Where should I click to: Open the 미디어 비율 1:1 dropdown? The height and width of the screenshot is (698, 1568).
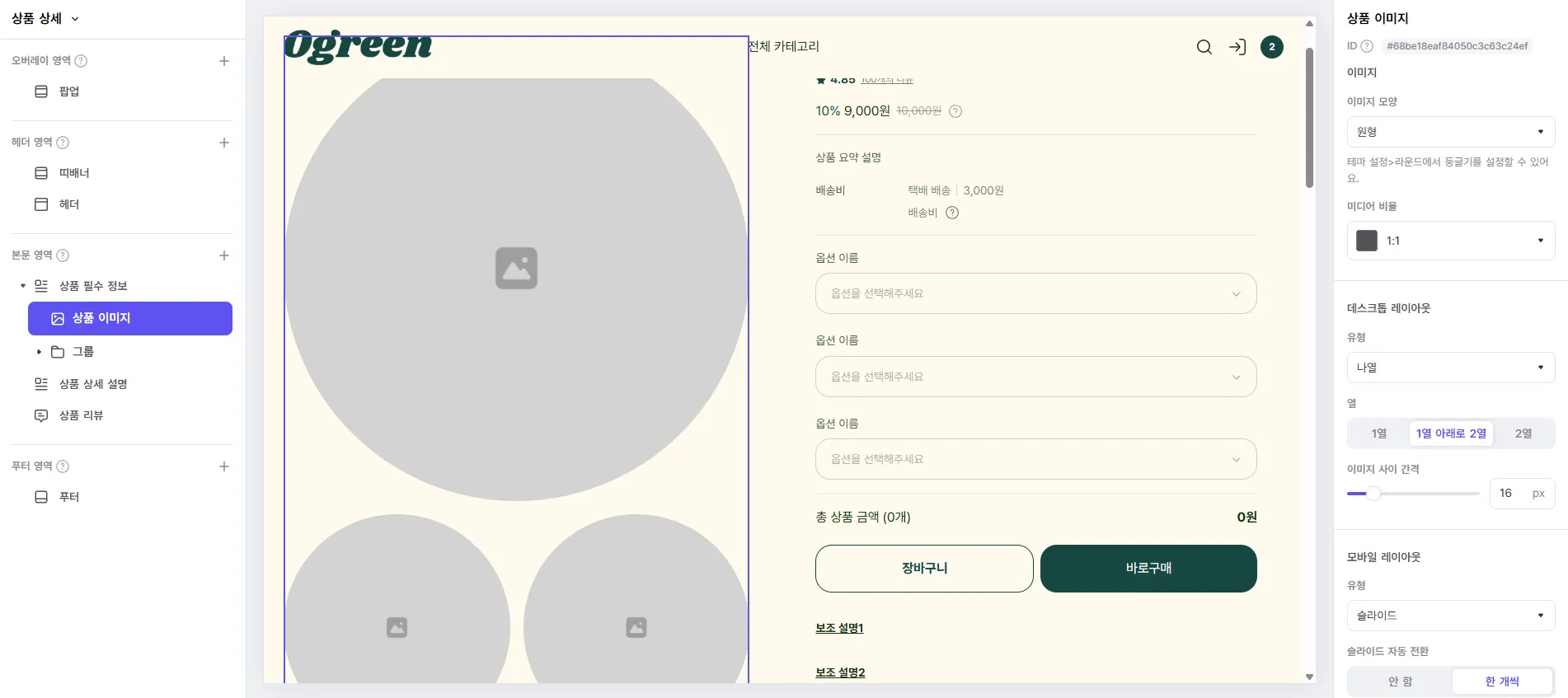pyautogui.click(x=1451, y=241)
